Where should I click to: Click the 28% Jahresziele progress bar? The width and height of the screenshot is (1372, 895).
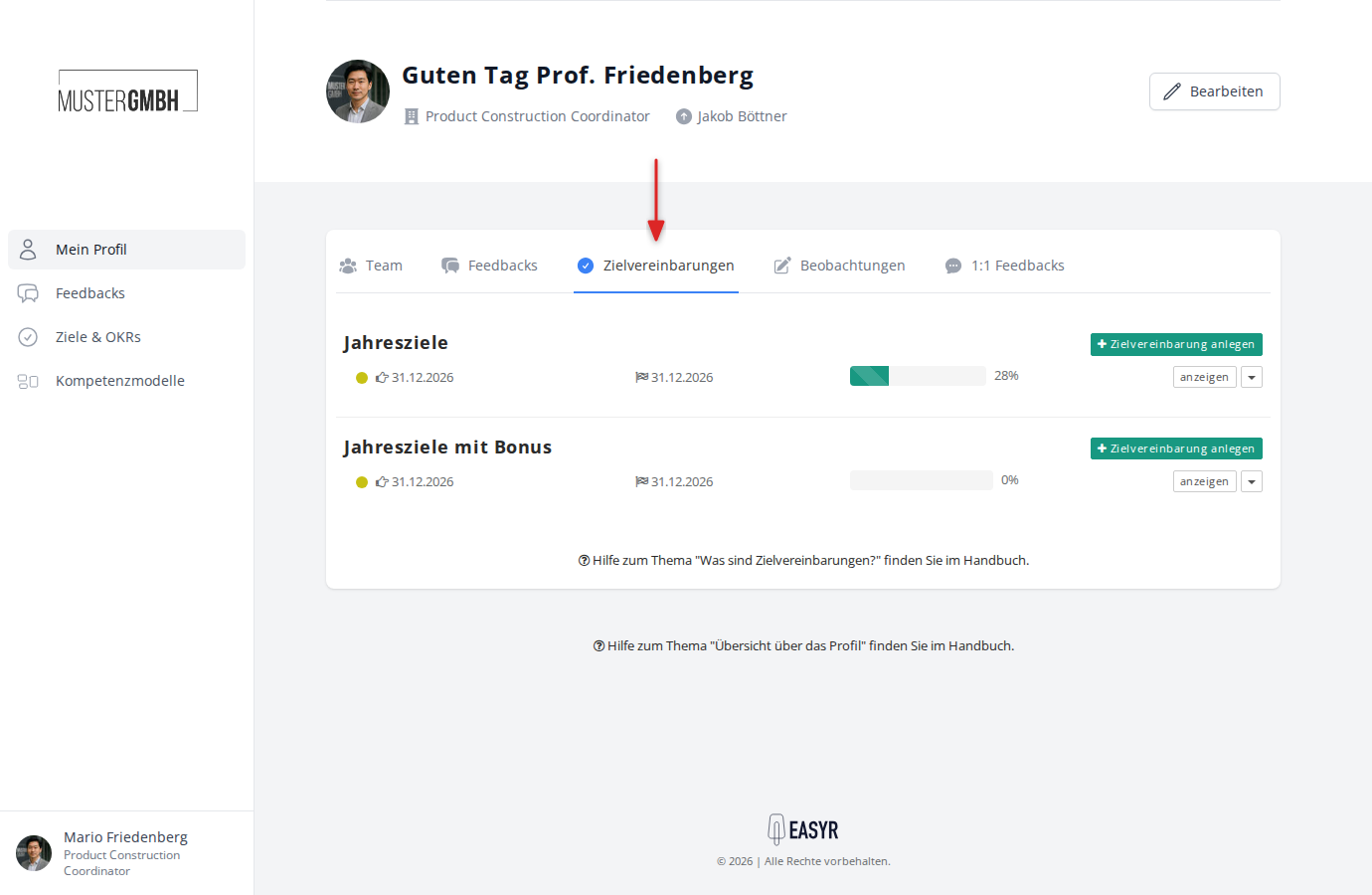point(918,376)
